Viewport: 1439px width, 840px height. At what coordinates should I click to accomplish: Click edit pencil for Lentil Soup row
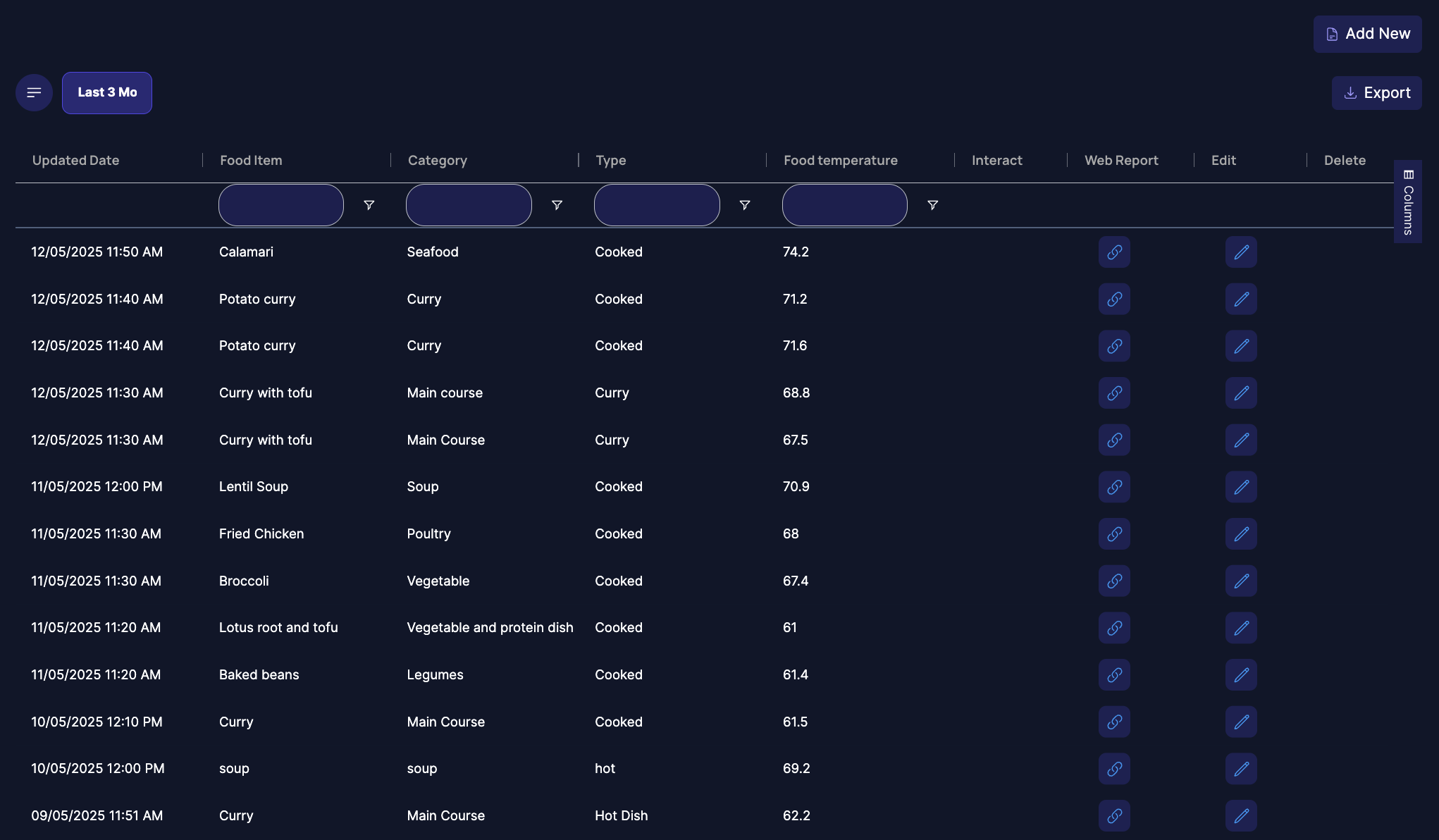click(x=1241, y=487)
